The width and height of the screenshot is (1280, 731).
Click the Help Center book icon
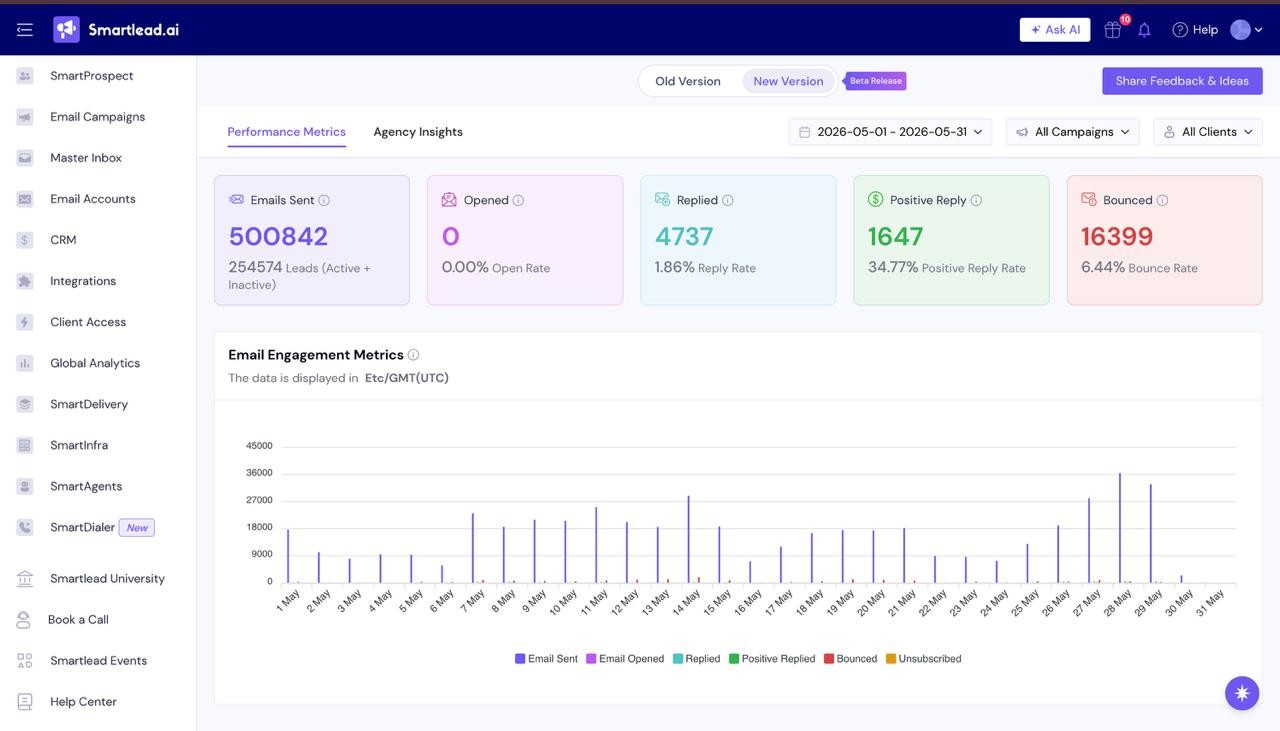pyautogui.click(x=25, y=702)
